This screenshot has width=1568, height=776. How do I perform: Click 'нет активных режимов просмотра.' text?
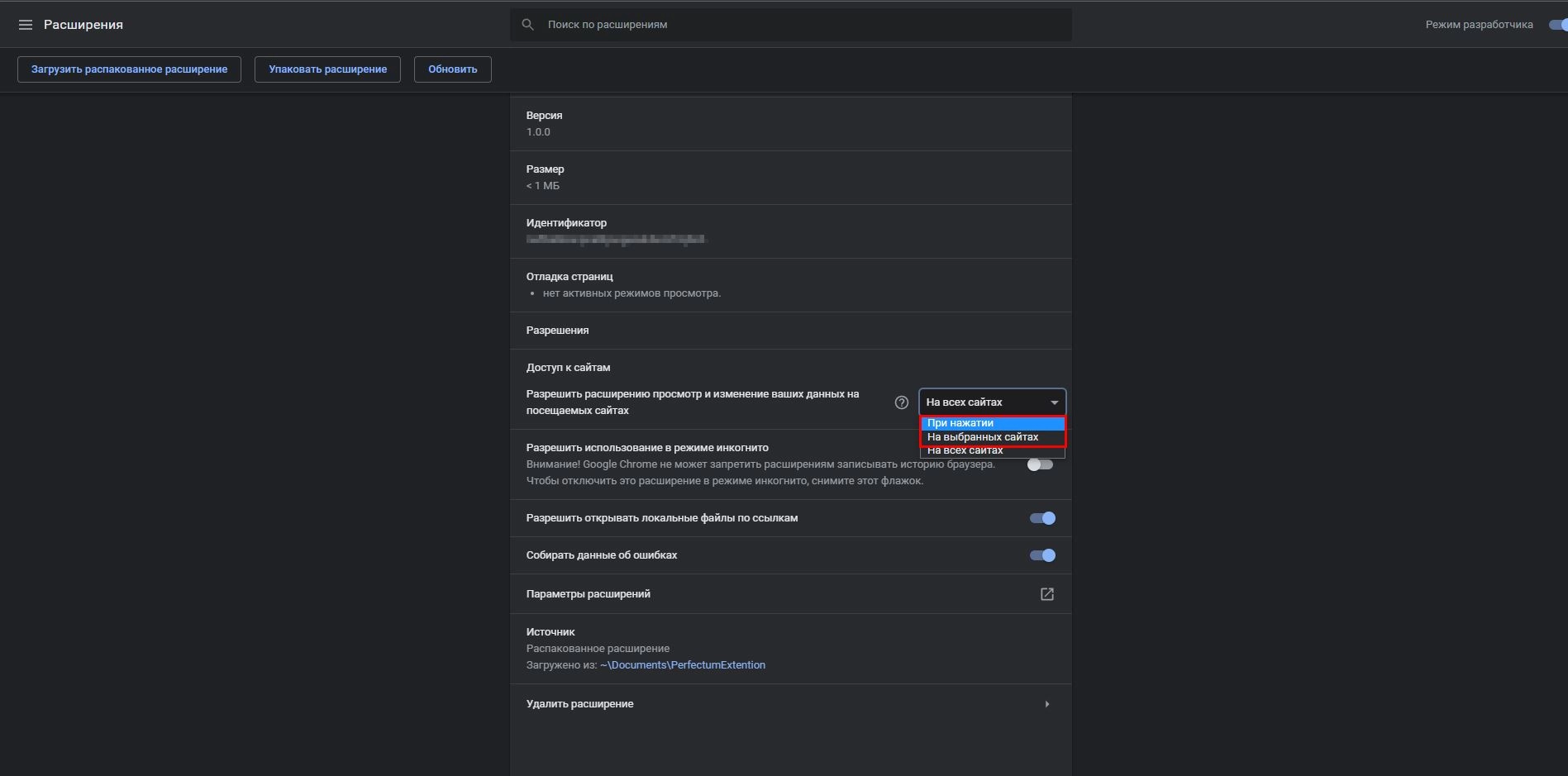click(631, 293)
